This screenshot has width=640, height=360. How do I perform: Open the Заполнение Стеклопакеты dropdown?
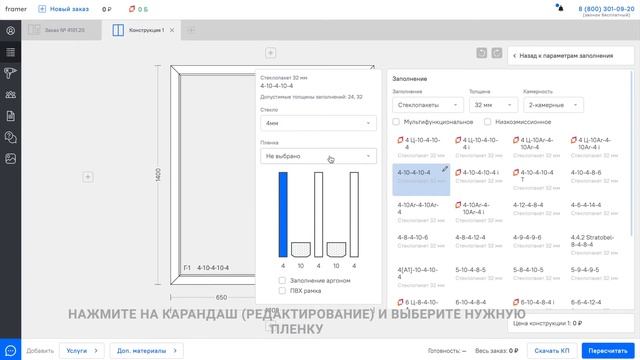(428, 105)
